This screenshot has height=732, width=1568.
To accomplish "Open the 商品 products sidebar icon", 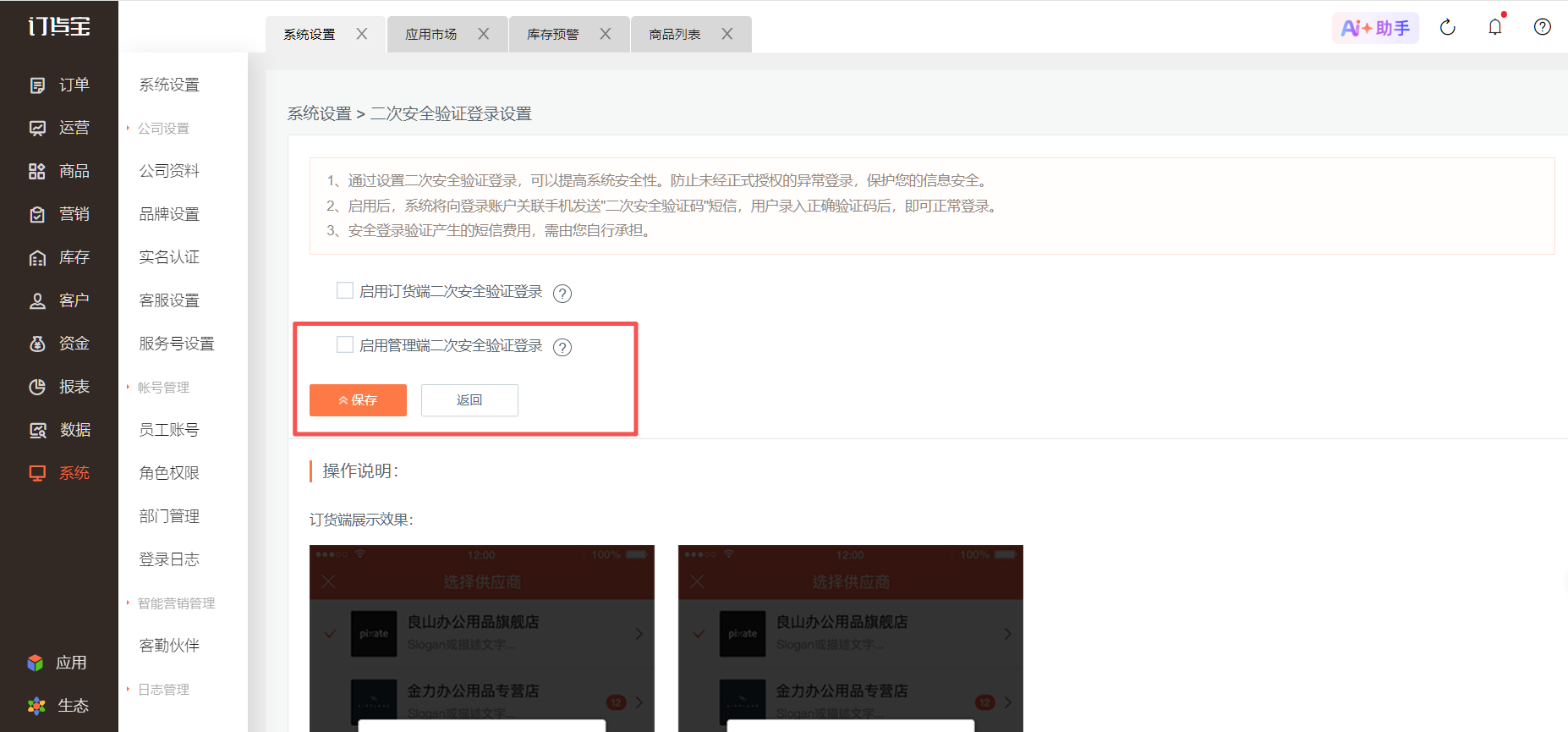I will point(37,171).
